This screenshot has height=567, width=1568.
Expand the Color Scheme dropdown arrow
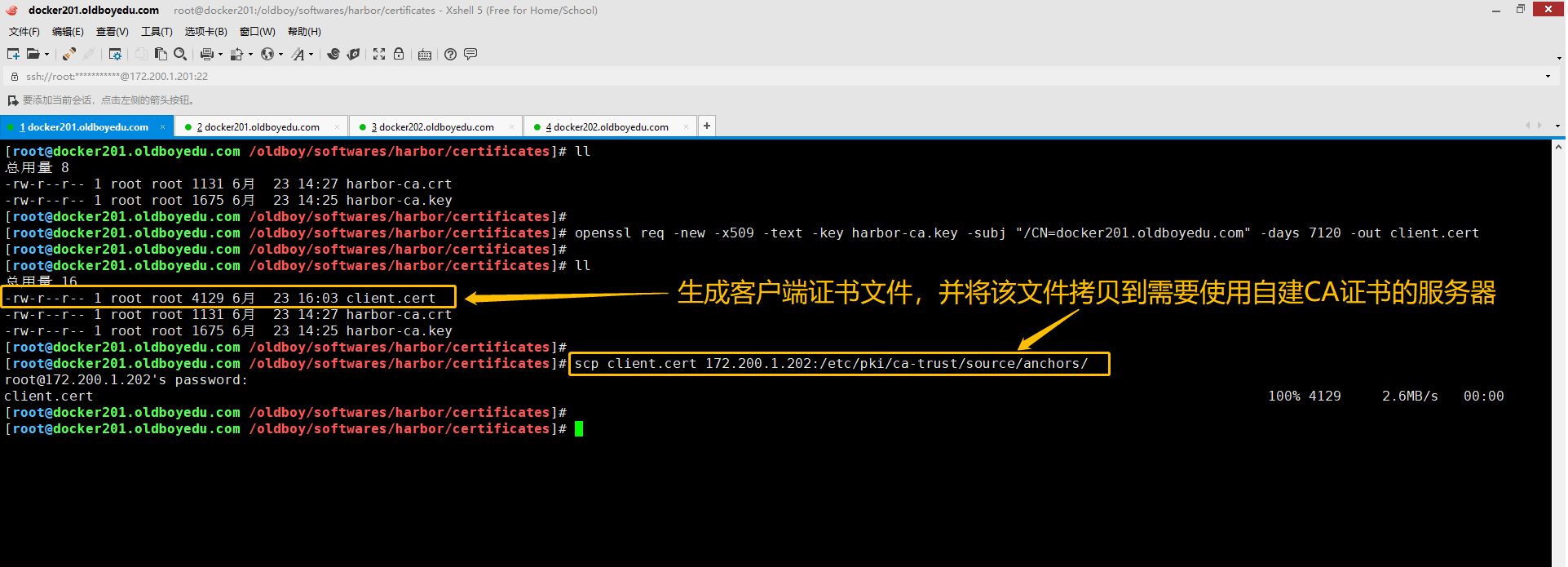point(250,55)
